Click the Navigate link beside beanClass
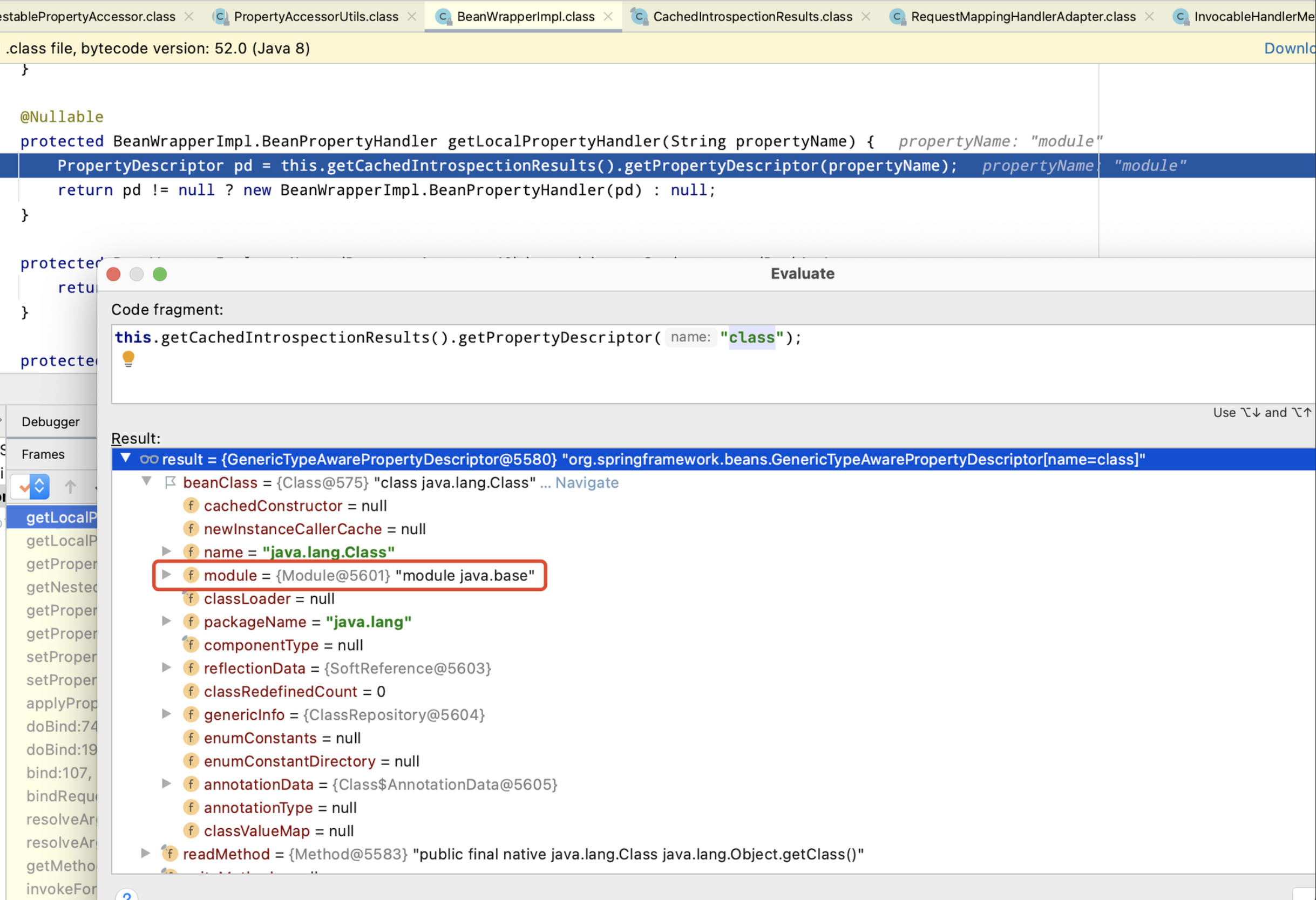Screen dimensions: 1316x900 pyautogui.click(x=587, y=482)
